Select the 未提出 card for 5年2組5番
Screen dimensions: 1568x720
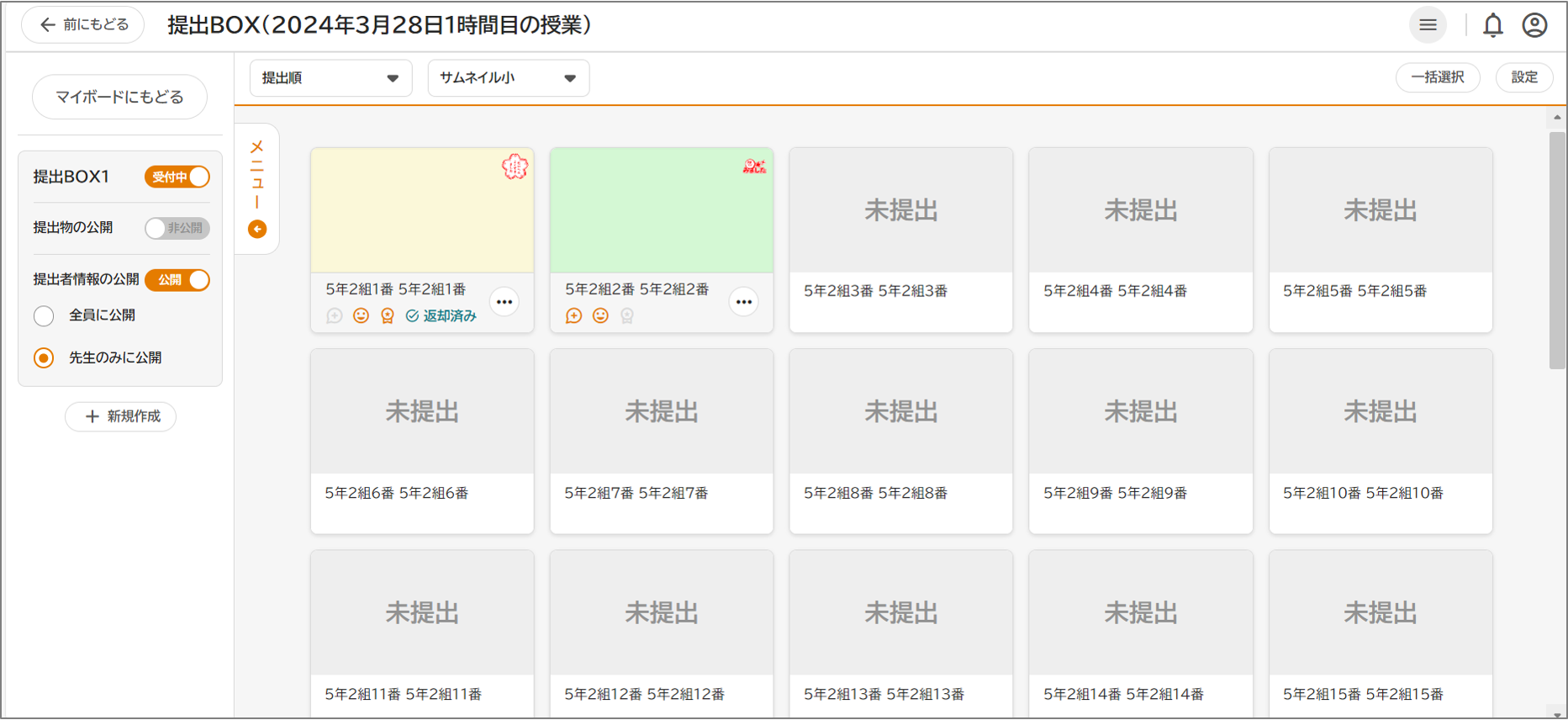tap(1381, 241)
